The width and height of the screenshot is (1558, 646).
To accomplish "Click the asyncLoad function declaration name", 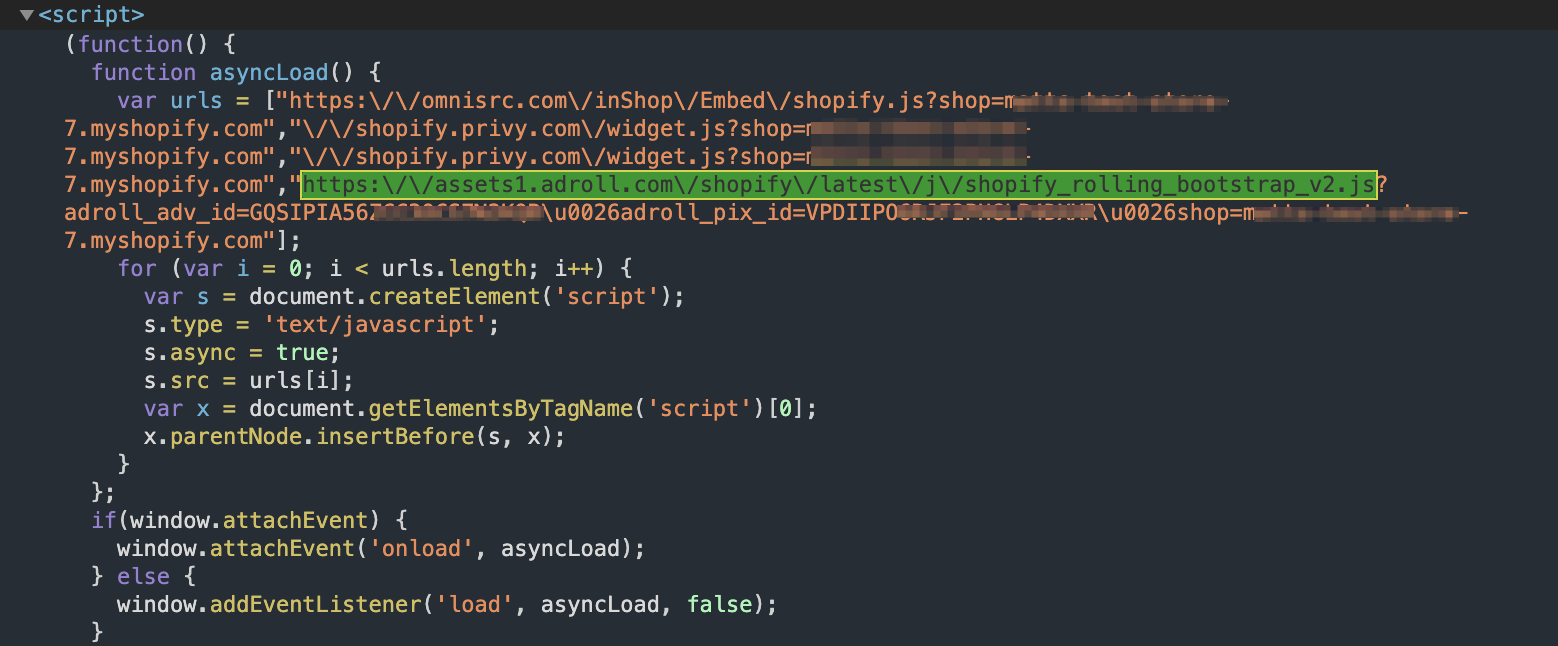I will [268, 73].
